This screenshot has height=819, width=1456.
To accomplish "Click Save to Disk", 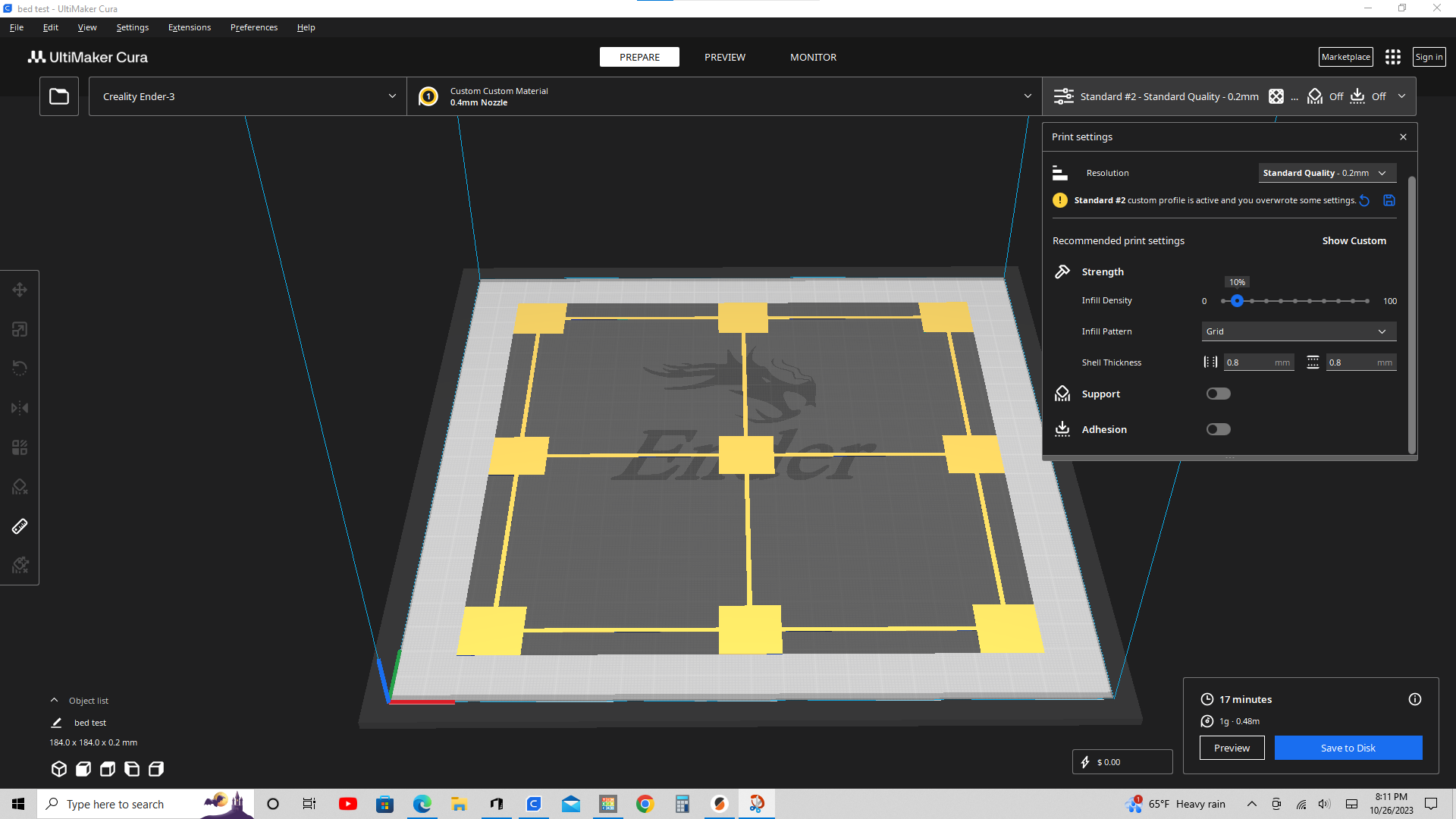I will pyautogui.click(x=1348, y=748).
